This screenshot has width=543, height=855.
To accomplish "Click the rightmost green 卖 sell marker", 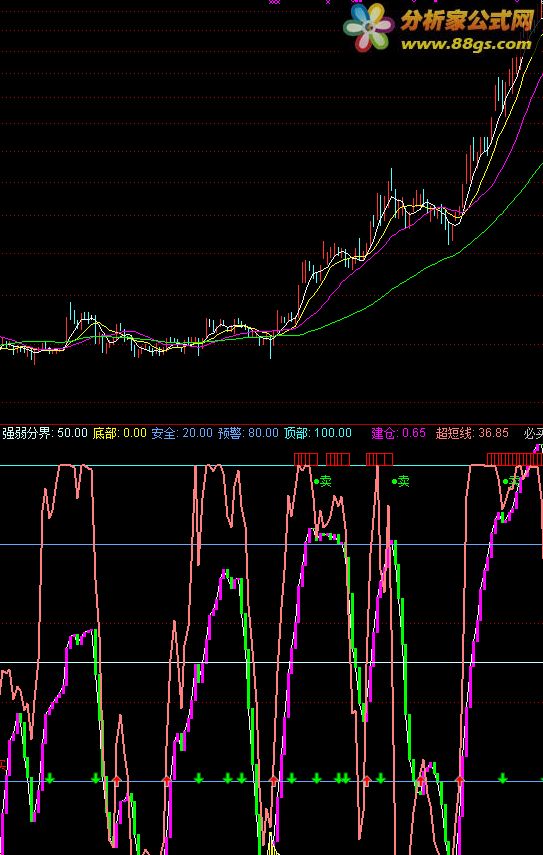I will click(511, 481).
